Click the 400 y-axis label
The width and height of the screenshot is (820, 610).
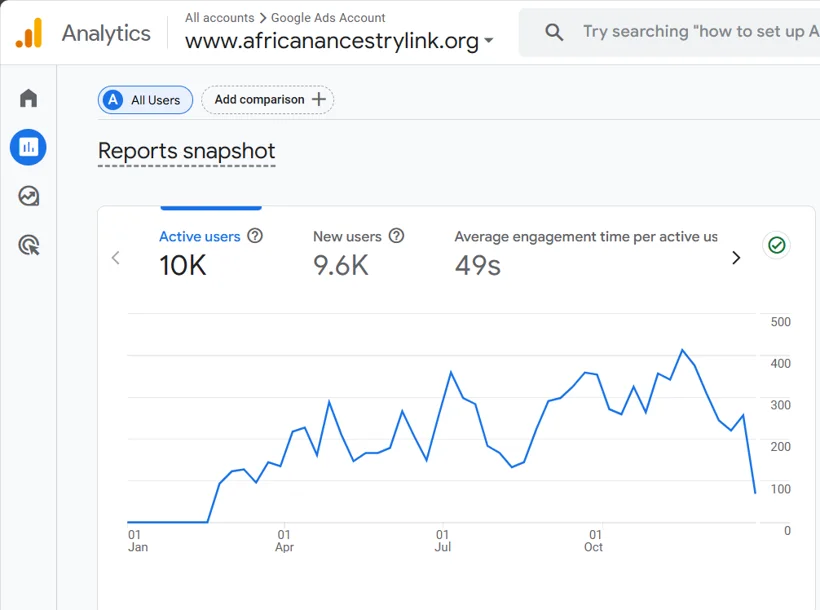781,364
